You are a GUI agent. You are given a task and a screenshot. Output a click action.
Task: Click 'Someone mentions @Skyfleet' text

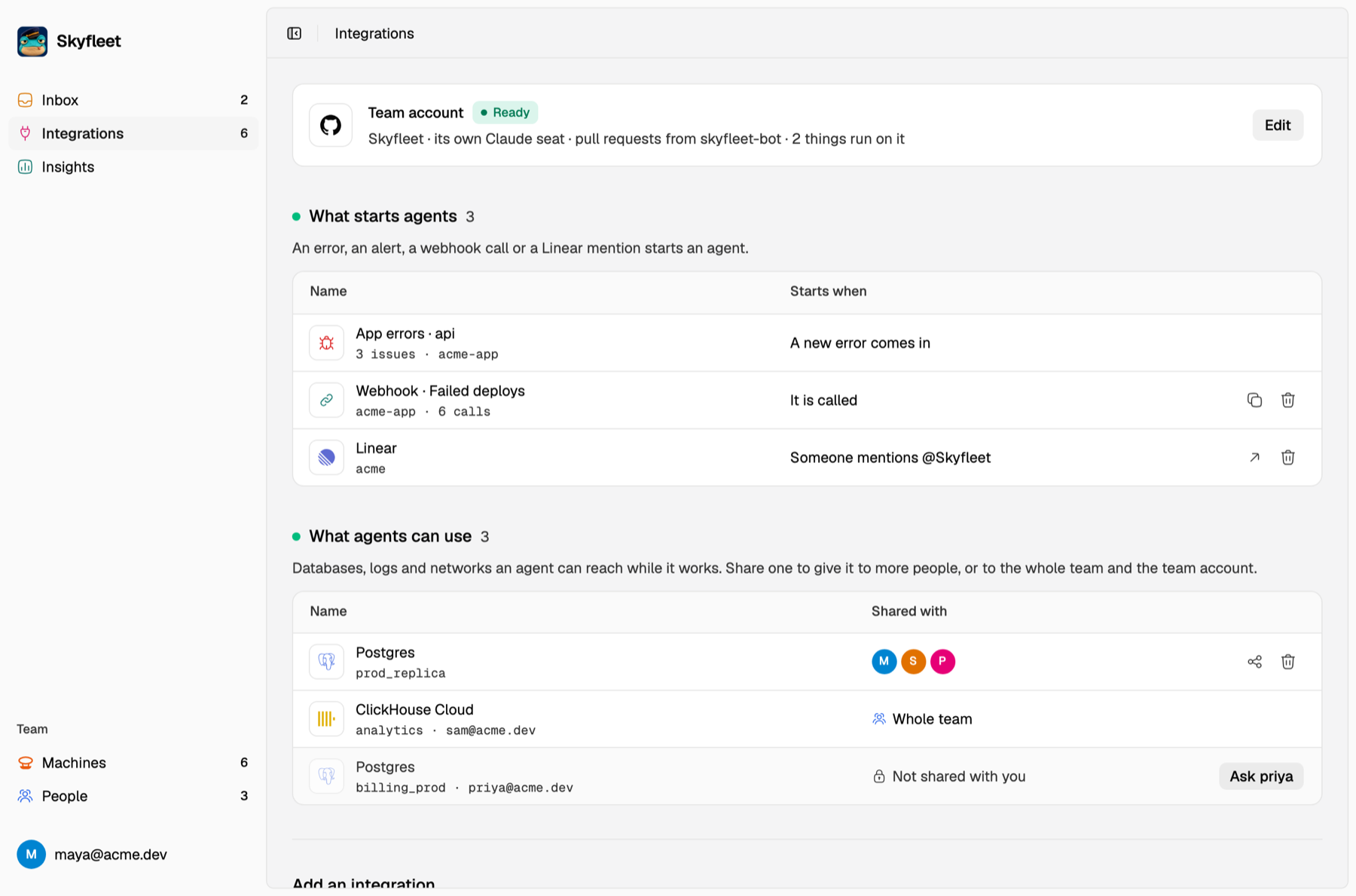[x=890, y=458]
